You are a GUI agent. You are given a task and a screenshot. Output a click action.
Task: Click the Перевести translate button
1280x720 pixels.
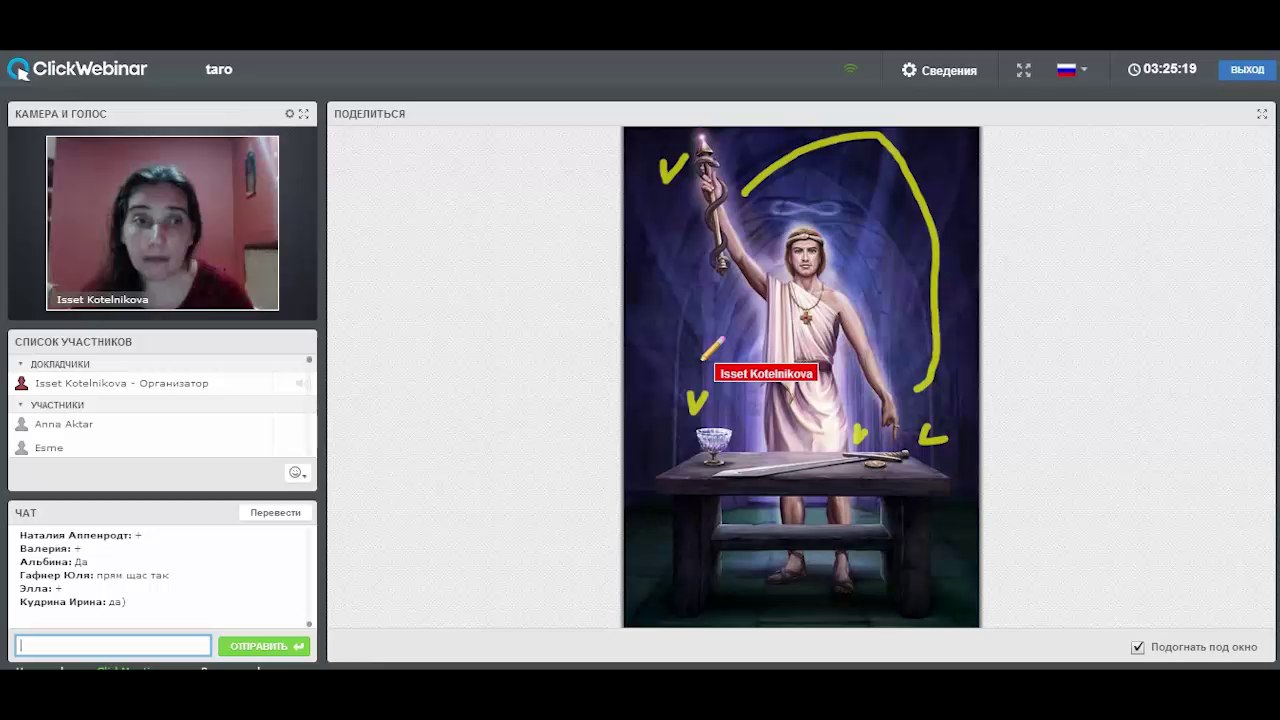pos(275,512)
